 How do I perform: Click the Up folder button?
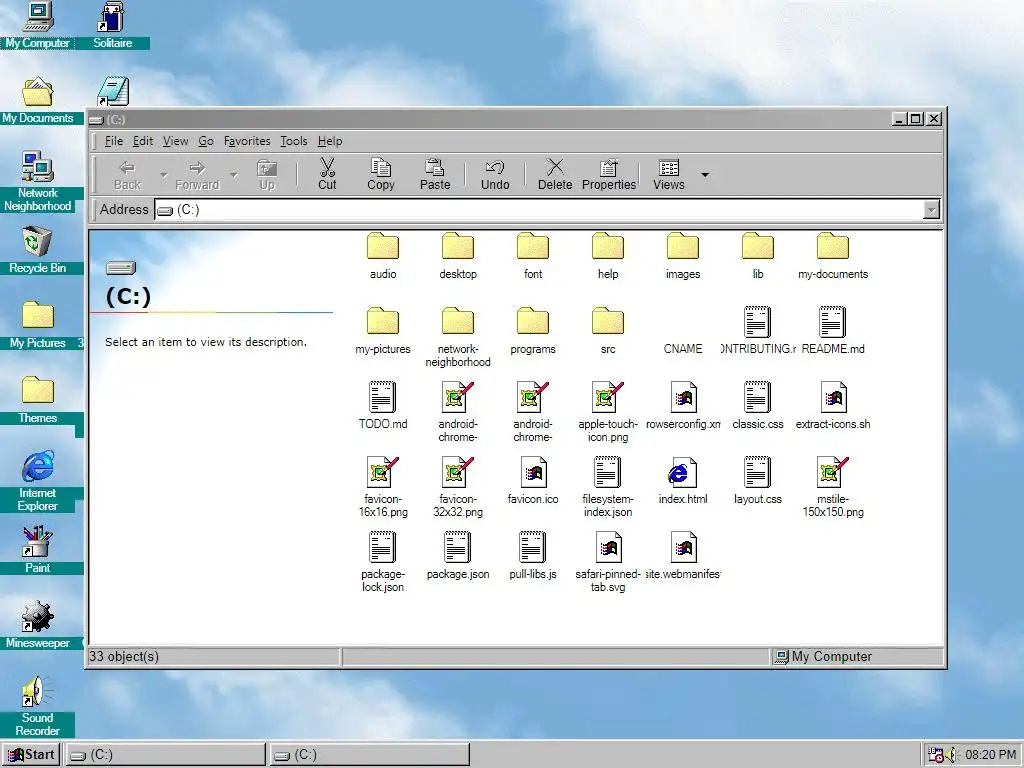pos(267,174)
